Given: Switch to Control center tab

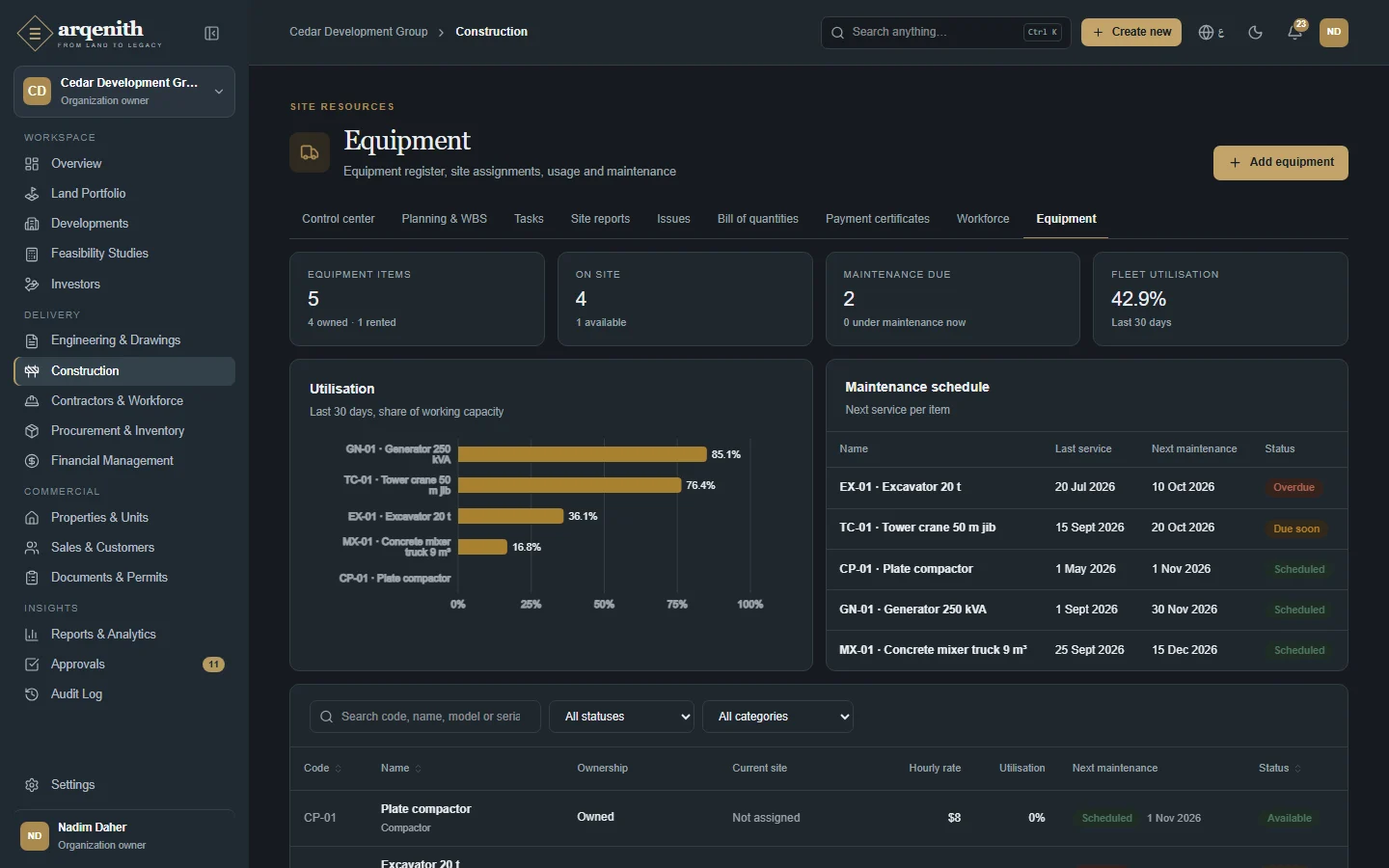Looking at the screenshot, I should [338, 219].
